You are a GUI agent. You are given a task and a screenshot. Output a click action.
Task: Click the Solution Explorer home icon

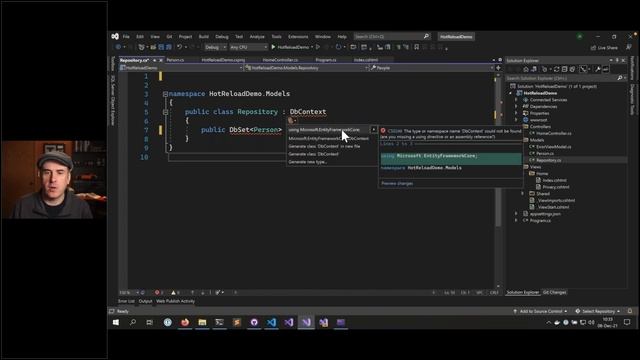[526, 69]
